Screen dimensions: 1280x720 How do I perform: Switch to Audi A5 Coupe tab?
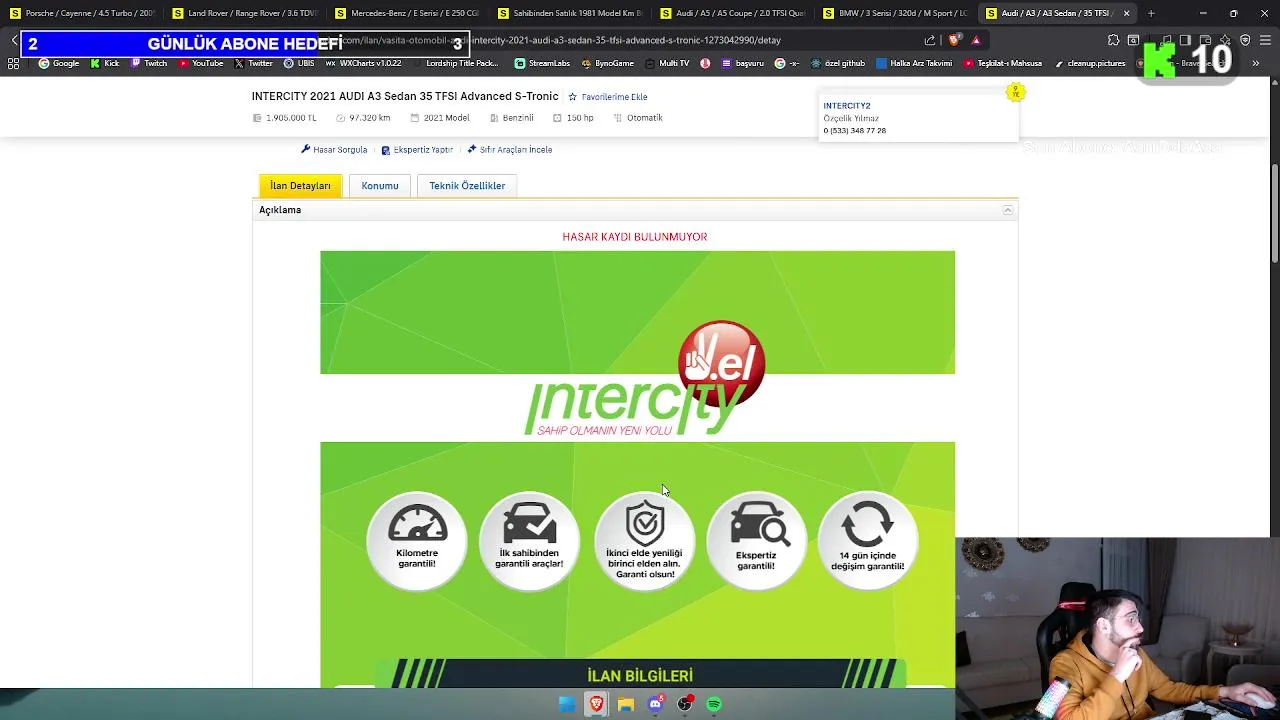(732, 13)
